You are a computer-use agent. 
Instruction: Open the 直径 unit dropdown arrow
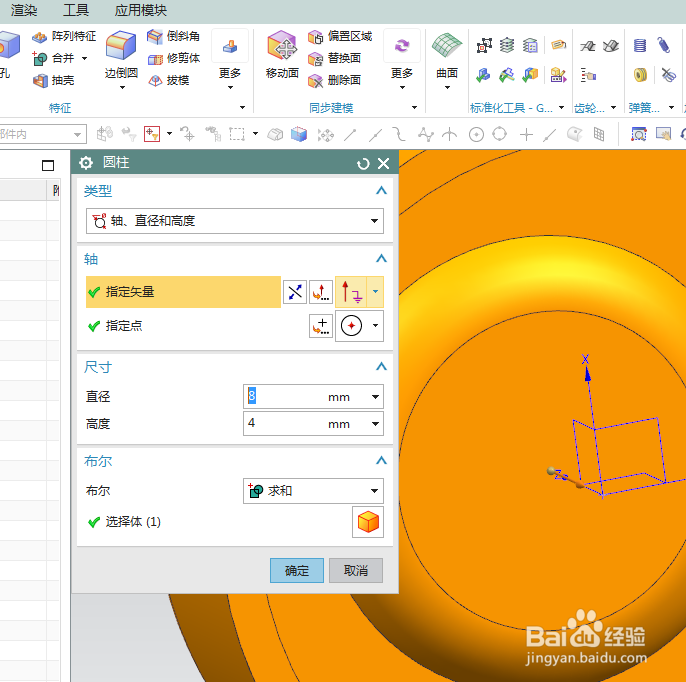(x=375, y=397)
